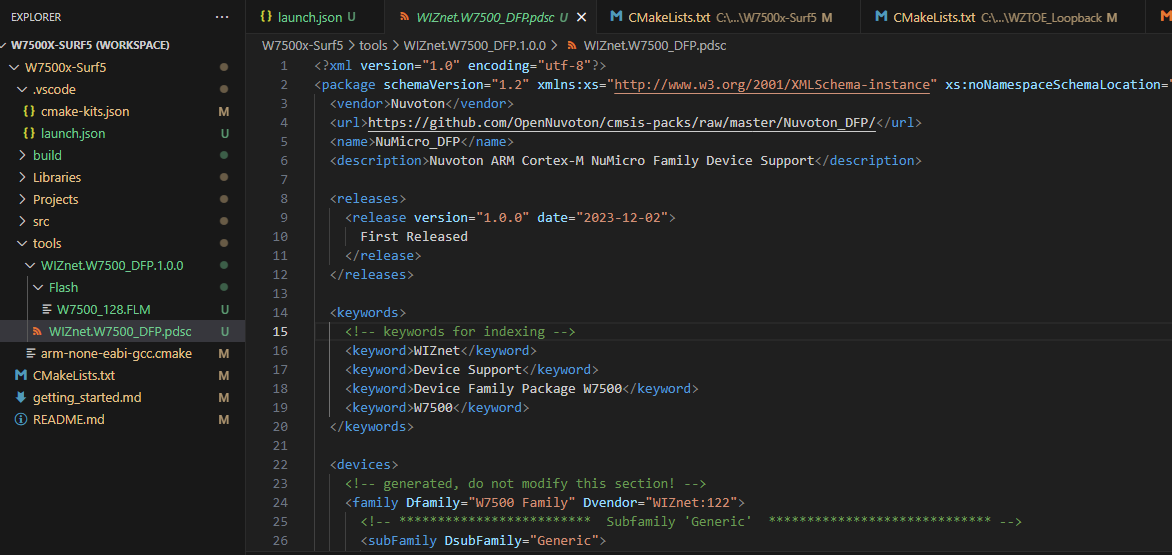Screen dimensions: 1172x555
Task: Follow the github OpenNuvoton cmsis-packs URL
Action: coord(621,123)
